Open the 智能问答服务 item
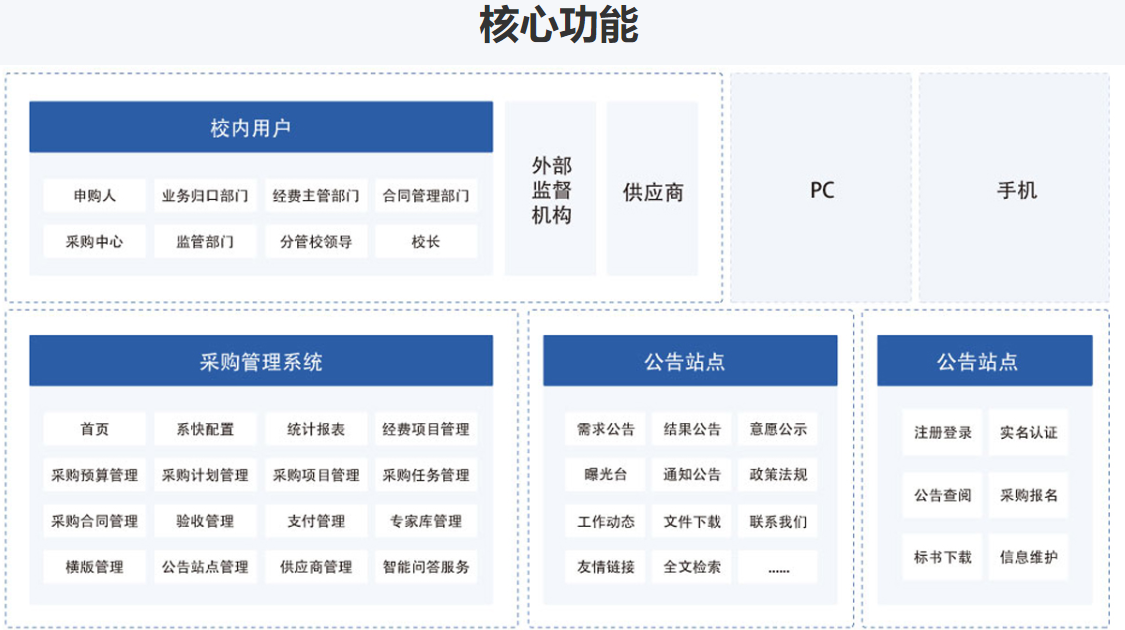 tap(426, 567)
